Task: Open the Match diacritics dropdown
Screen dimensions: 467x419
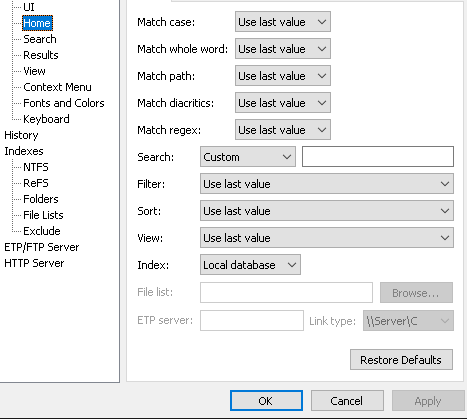Action: coord(283,103)
